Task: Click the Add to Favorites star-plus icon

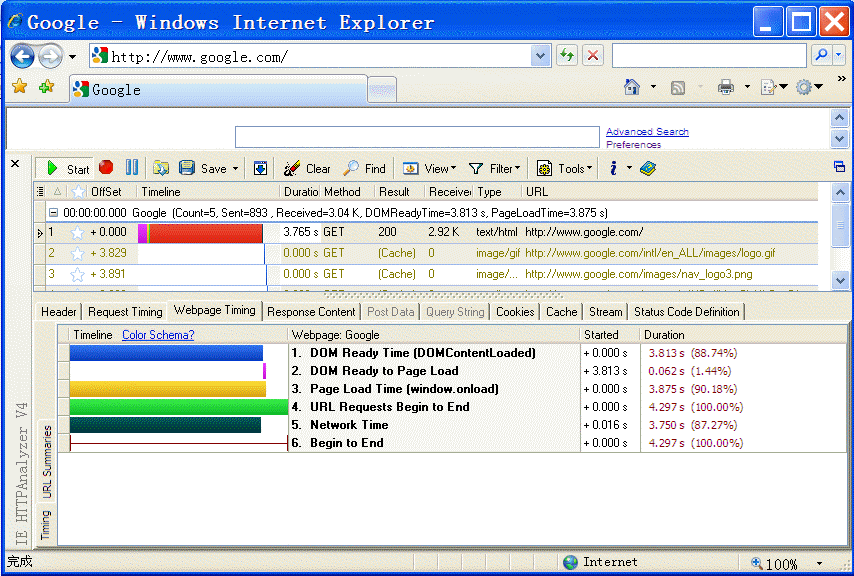Action: 46,88
